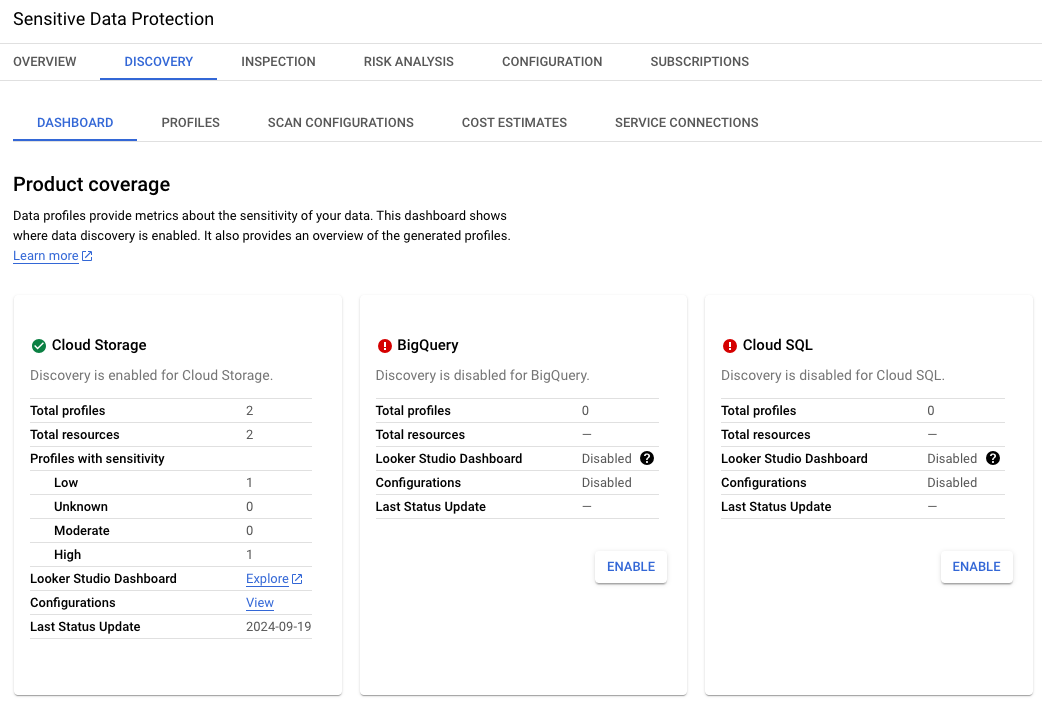The width and height of the screenshot is (1042, 710).
Task: Click Last Status Update label in BigQuery card
Action: point(431,507)
